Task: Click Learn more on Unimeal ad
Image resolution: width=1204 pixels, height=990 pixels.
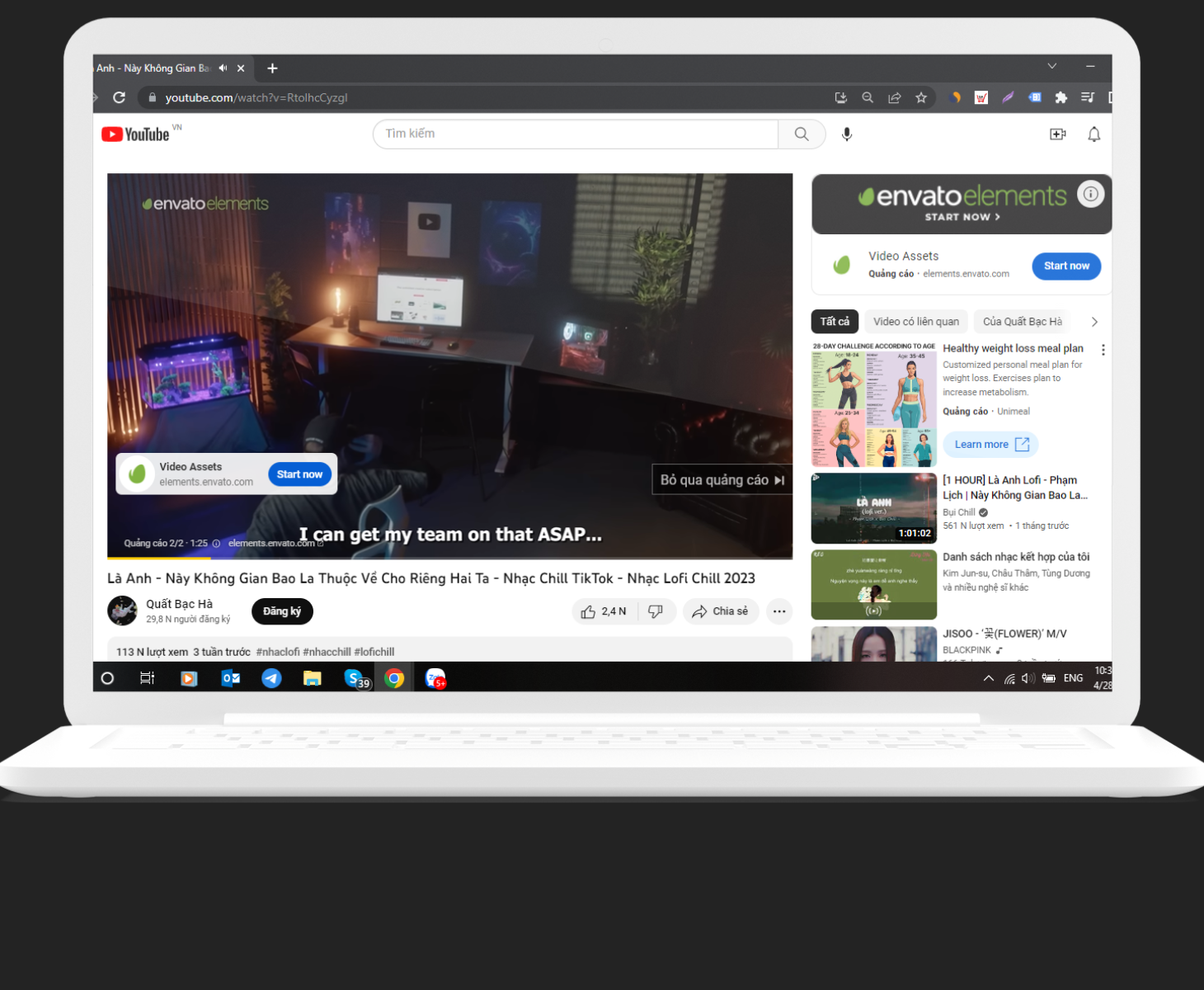Action: point(990,445)
